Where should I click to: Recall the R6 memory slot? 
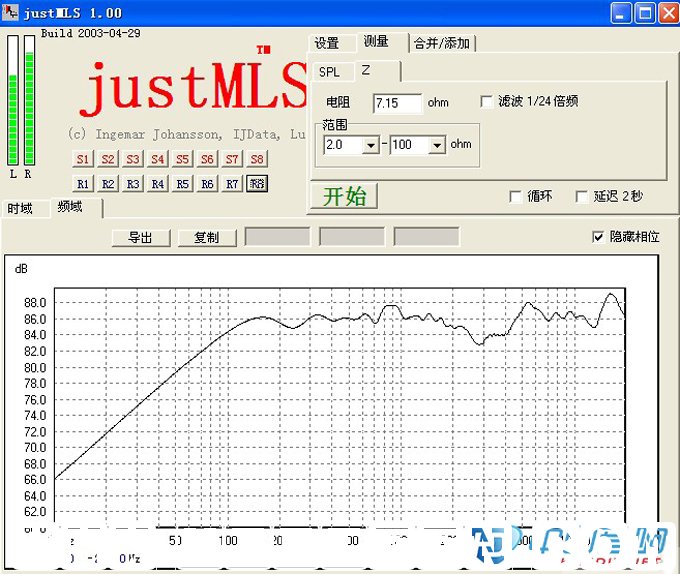207,184
